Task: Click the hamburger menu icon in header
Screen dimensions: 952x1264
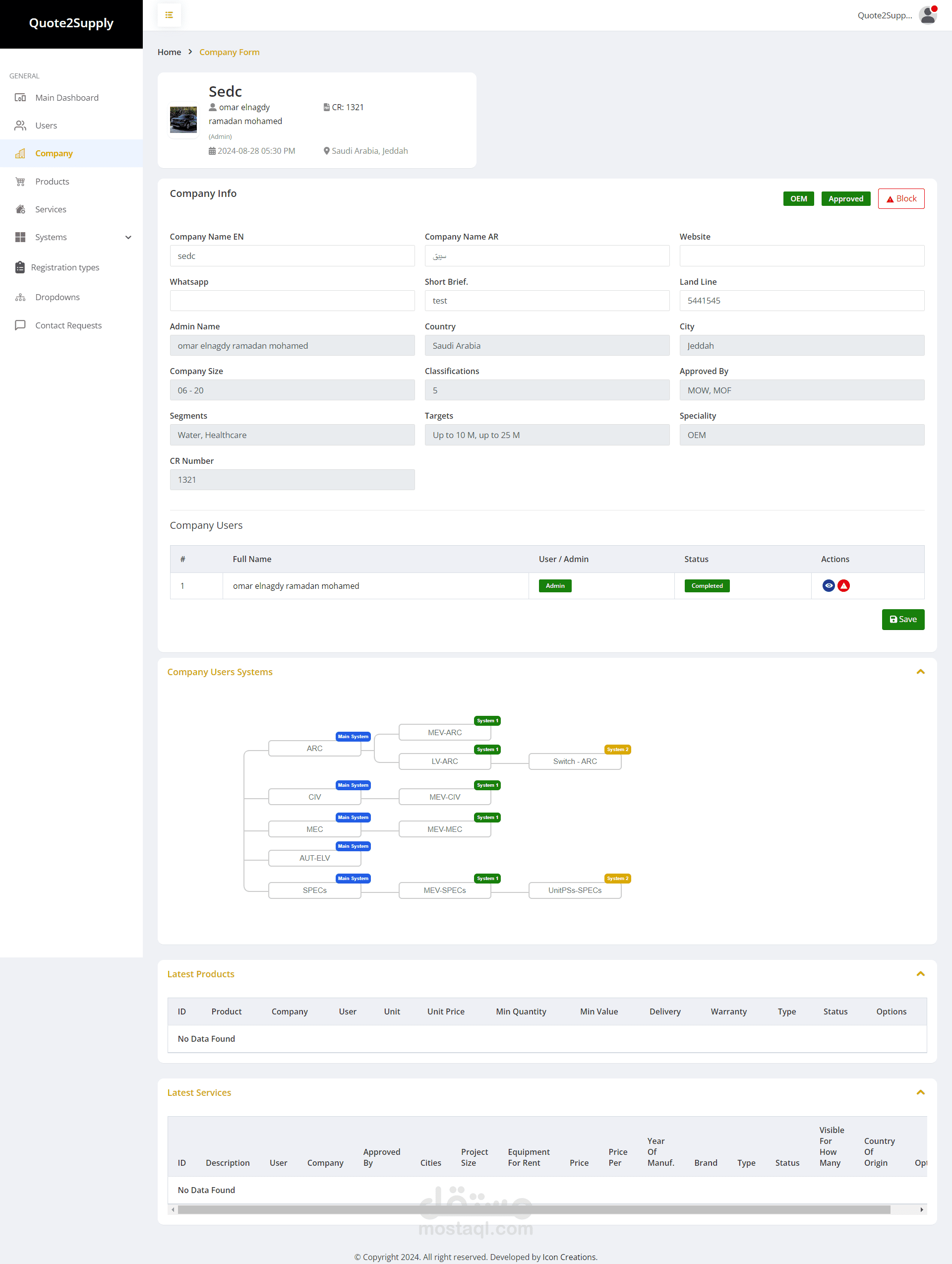Action: [x=169, y=15]
